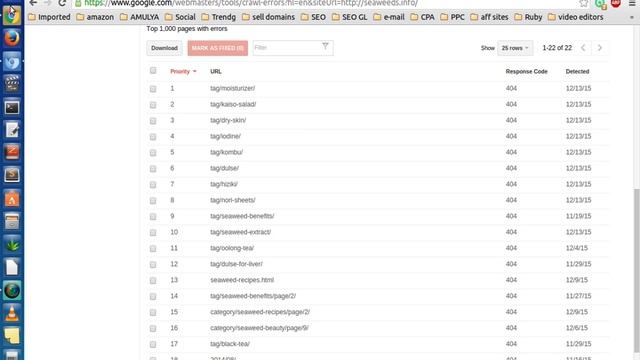Check the tag/kaiso-salad/ row checkbox
Screen dimensions: 640x360
153,104
